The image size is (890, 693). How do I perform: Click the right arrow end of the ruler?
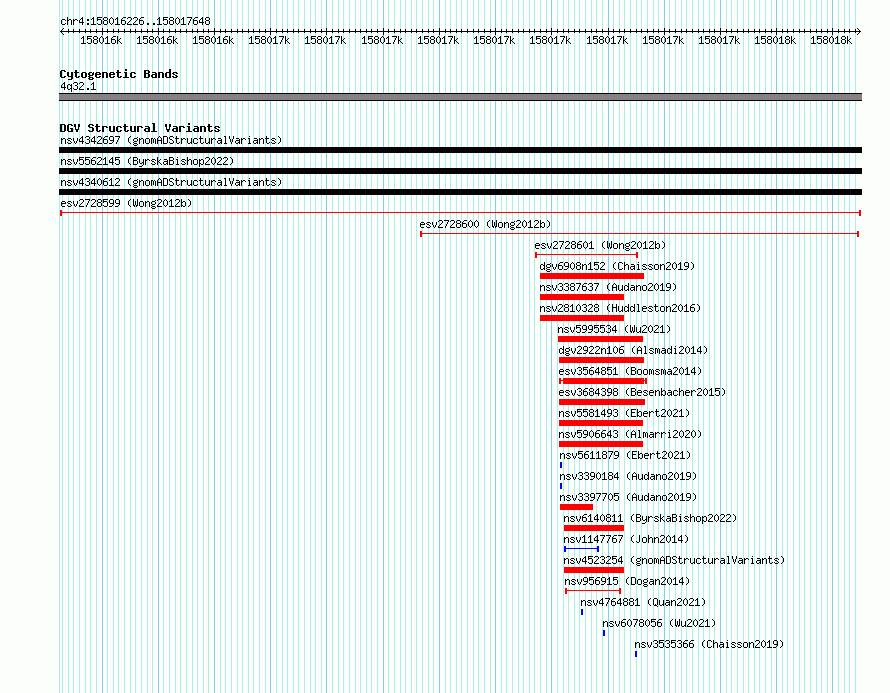tap(859, 32)
